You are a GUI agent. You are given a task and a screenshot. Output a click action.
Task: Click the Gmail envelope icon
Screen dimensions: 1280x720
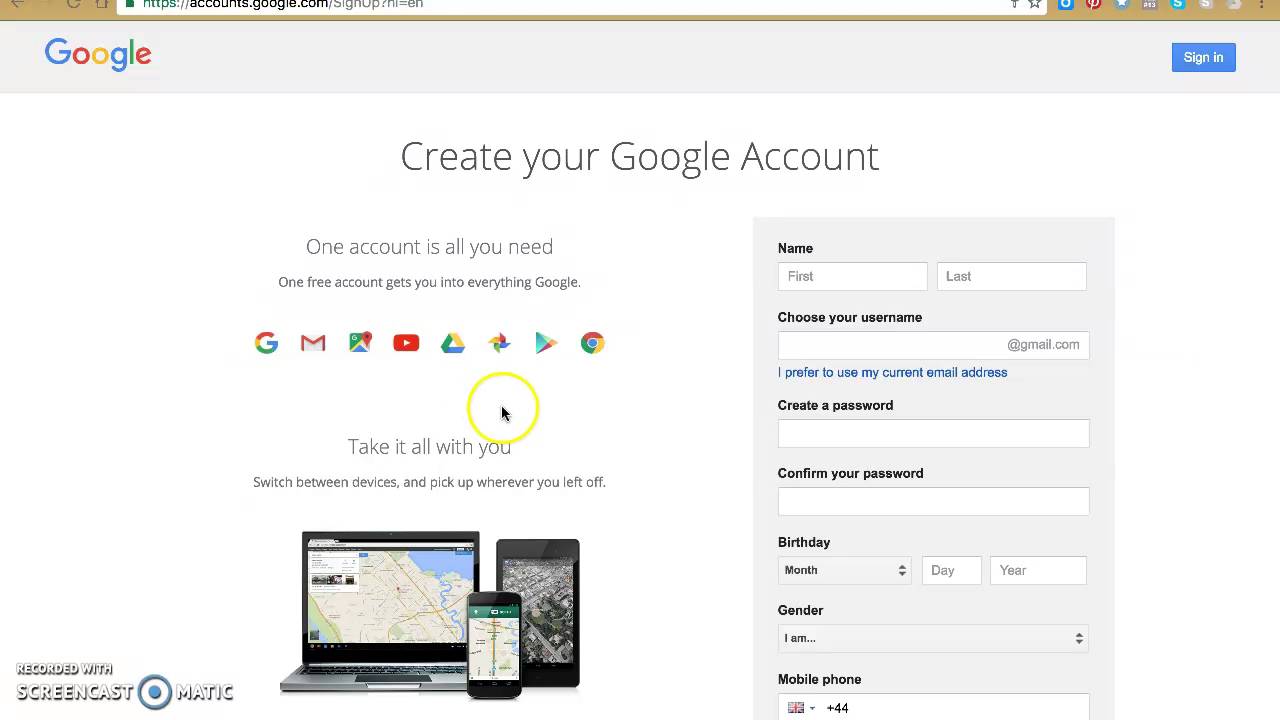click(x=313, y=343)
